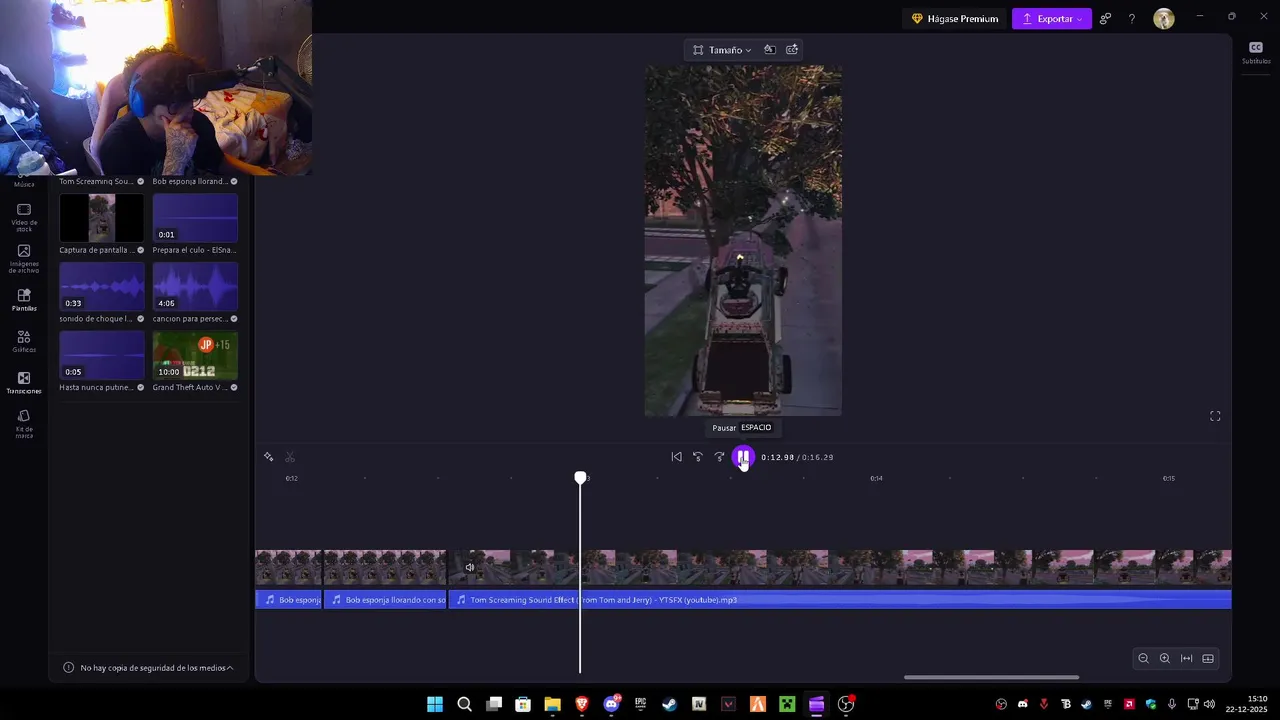Open the help question mark icon

pyautogui.click(x=1132, y=19)
